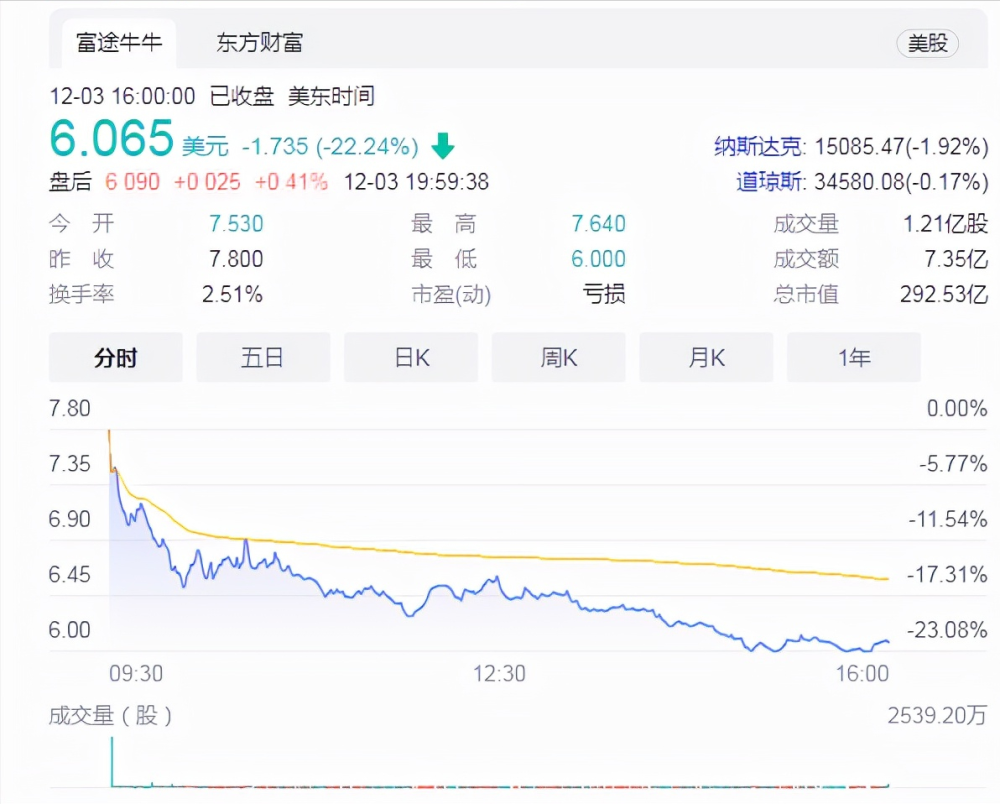Click the 7.35 price axis label
This screenshot has width=1000, height=804.
tap(70, 464)
